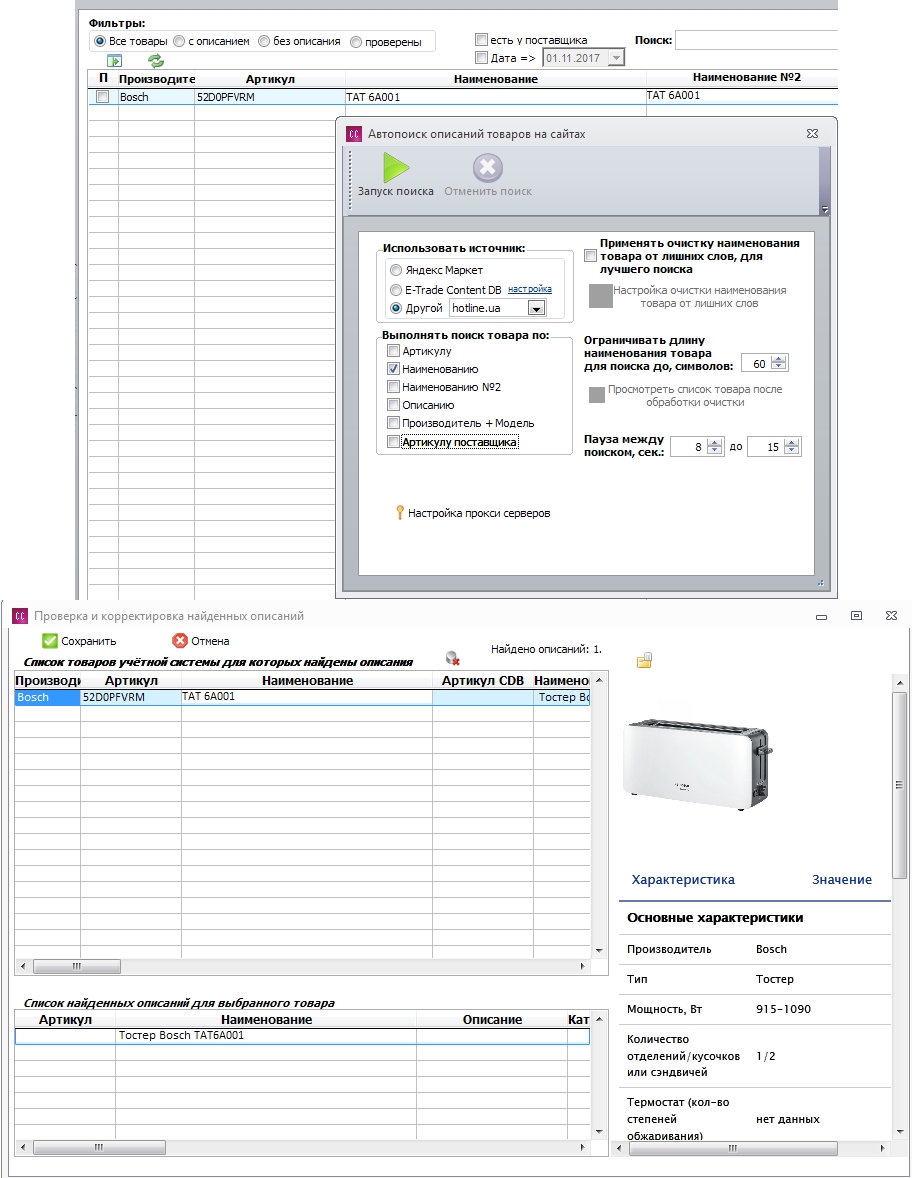Screen dimensions: 912x1178
Task: Click the Отменить поиск cancel icon
Action: click(x=488, y=168)
